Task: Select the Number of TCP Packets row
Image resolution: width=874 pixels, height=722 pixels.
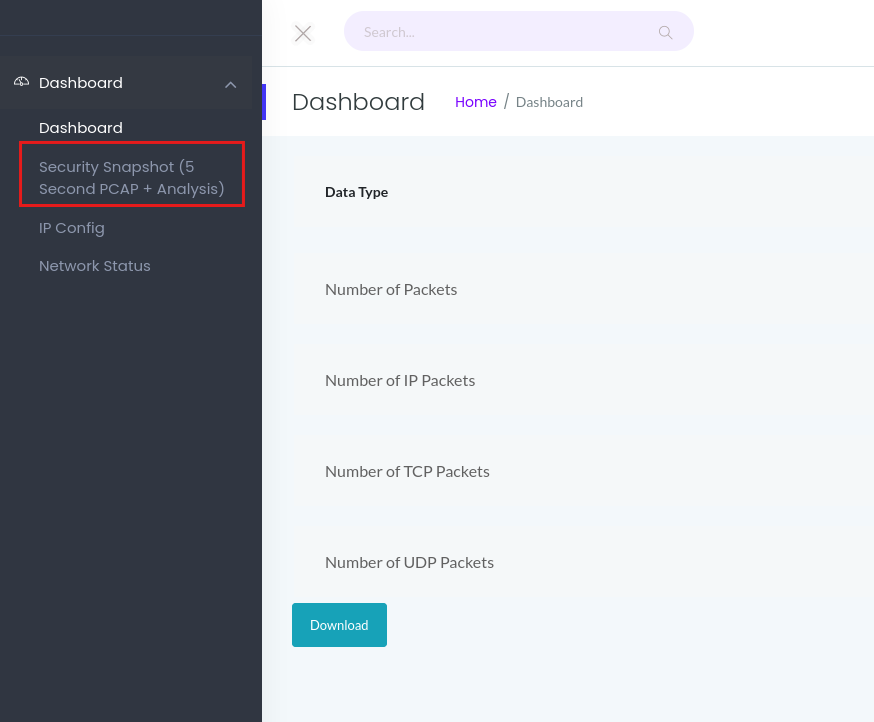Action: pos(407,472)
